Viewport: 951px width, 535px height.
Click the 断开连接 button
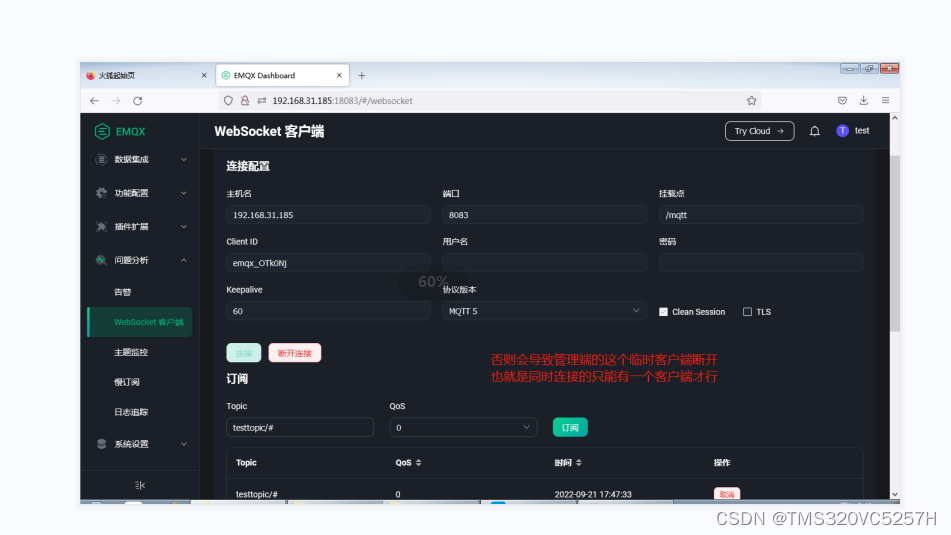pyautogui.click(x=295, y=353)
